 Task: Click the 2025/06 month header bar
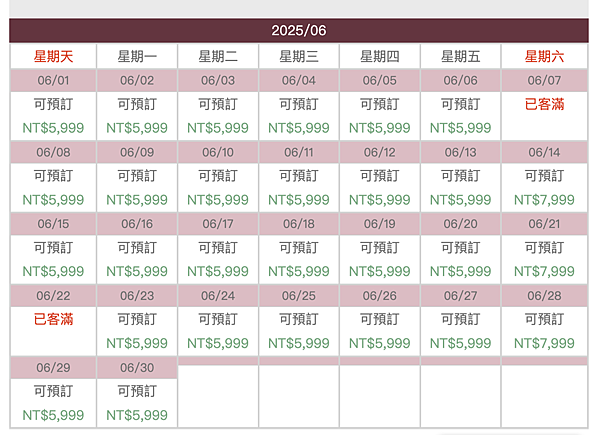(x=299, y=30)
